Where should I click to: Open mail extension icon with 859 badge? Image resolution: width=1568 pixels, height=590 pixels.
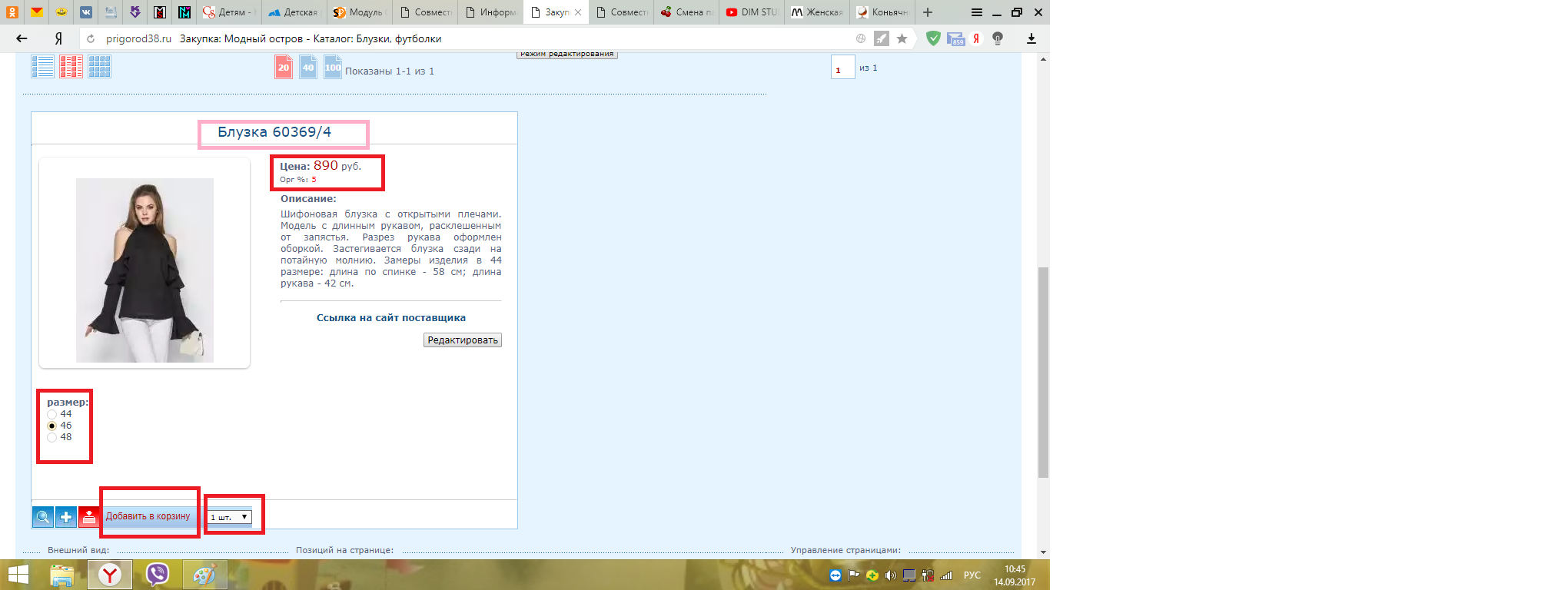point(955,38)
